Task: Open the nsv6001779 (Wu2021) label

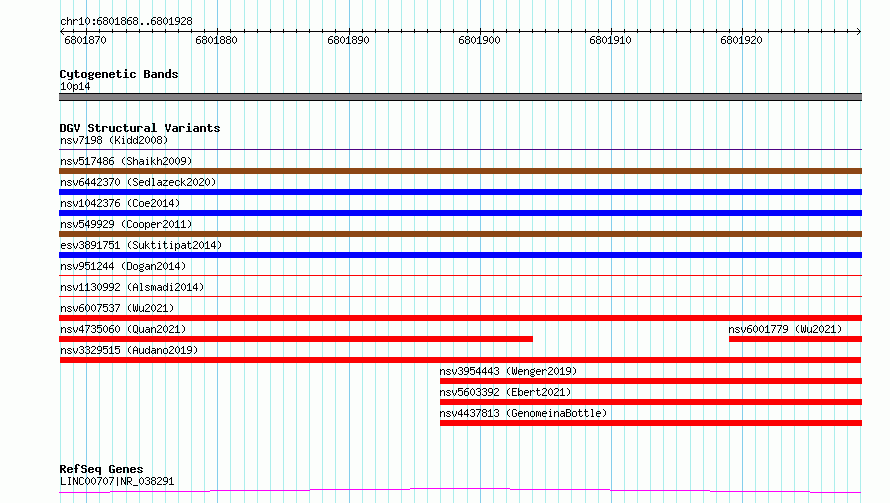Action: 785,329
